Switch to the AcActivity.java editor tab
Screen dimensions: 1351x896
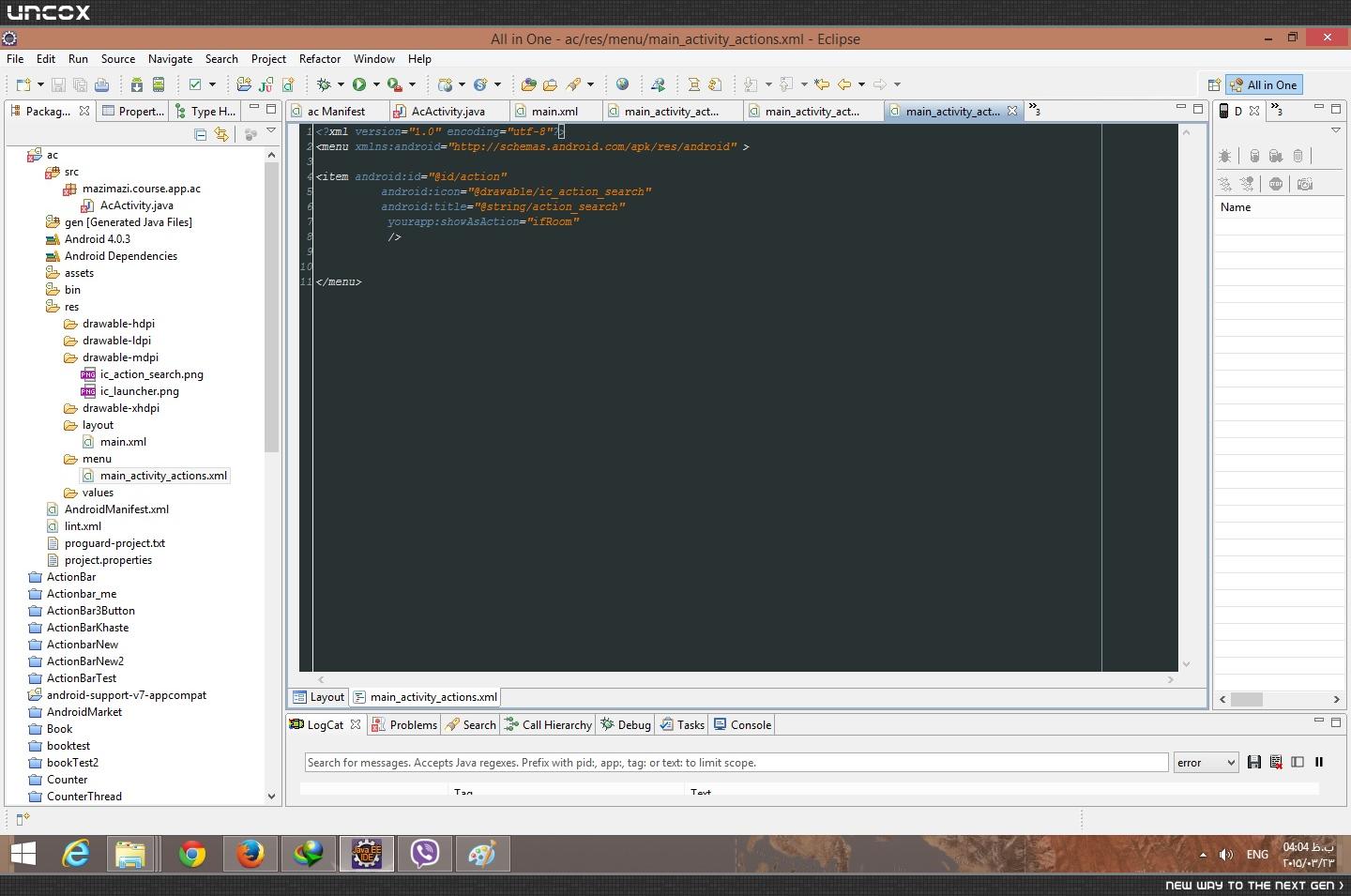tap(448, 111)
